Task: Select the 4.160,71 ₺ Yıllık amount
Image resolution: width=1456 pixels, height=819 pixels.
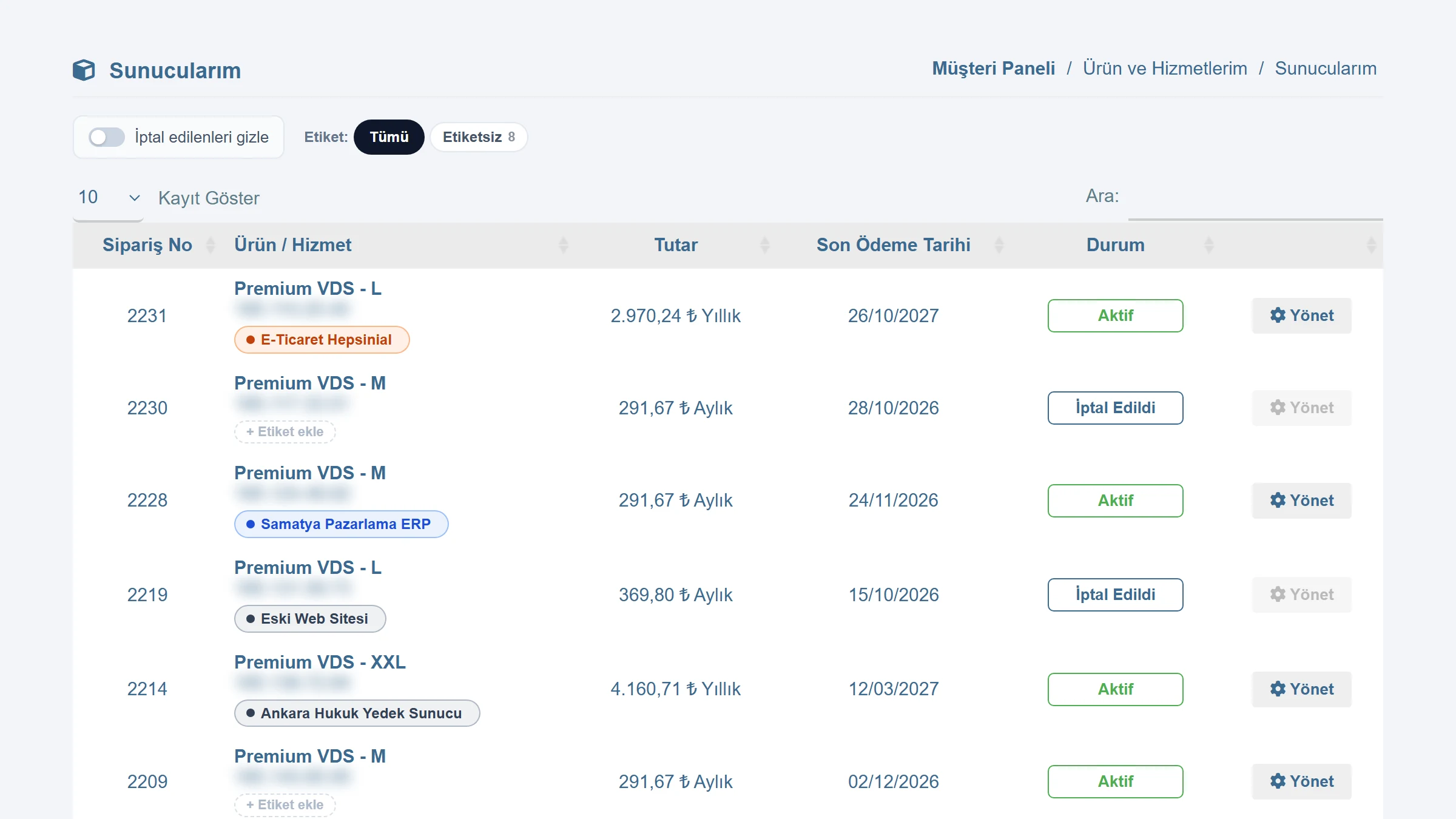Action: coord(675,689)
